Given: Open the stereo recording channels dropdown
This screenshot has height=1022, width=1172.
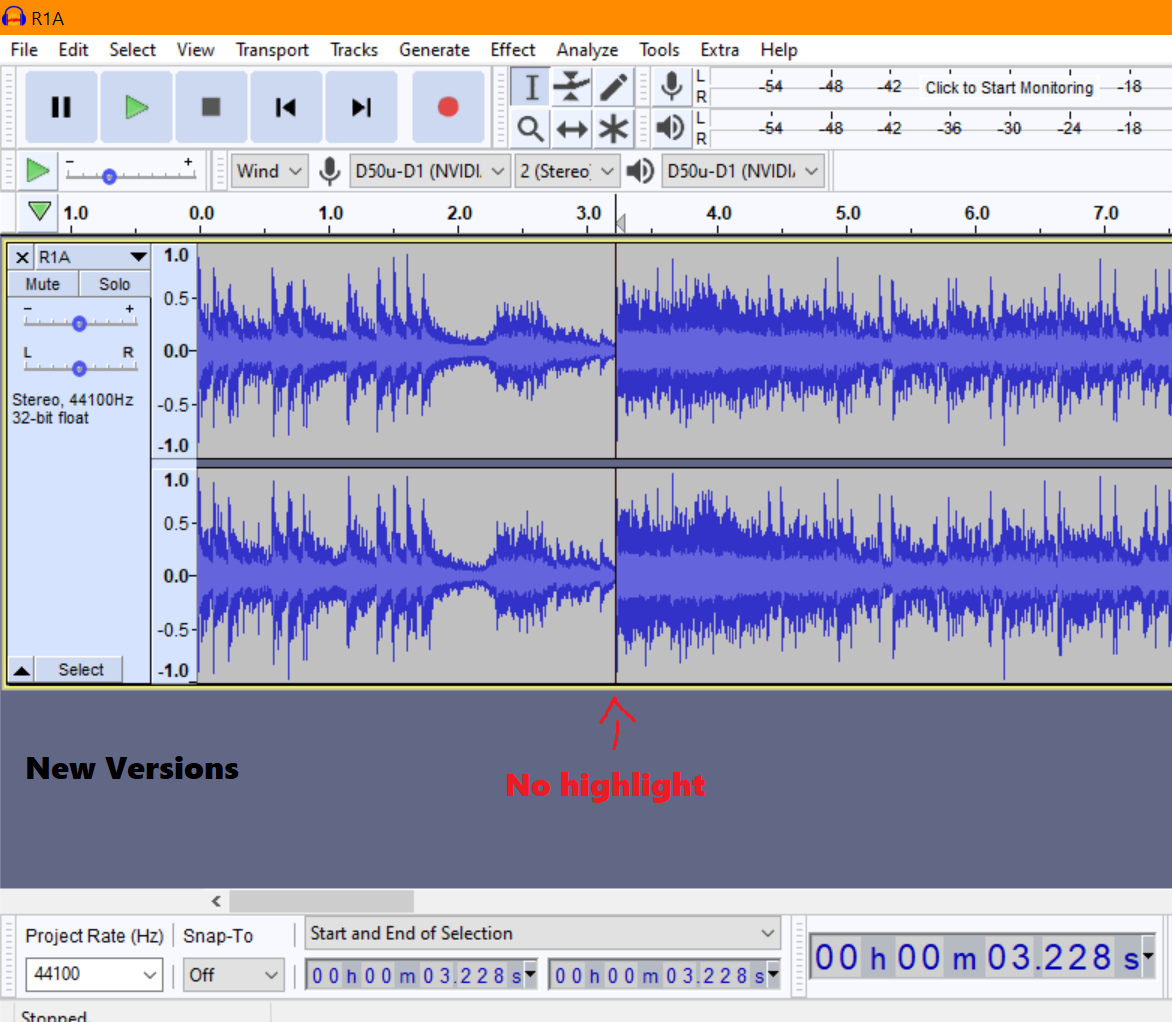Looking at the screenshot, I should click(567, 171).
